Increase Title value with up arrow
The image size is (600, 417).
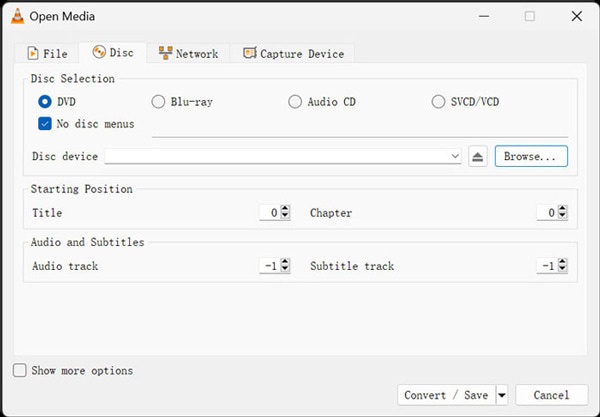285,208
